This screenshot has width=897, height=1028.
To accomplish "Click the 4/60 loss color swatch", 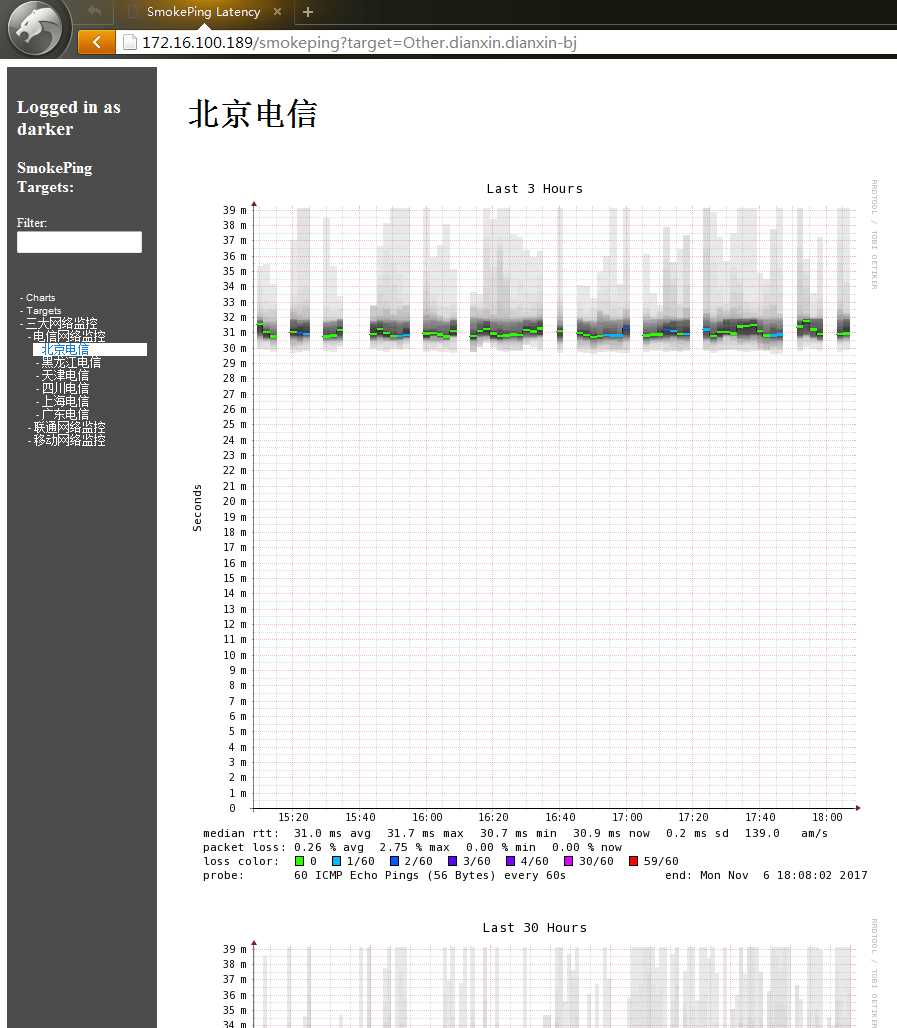I will pyautogui.click(x=510, y=861).
